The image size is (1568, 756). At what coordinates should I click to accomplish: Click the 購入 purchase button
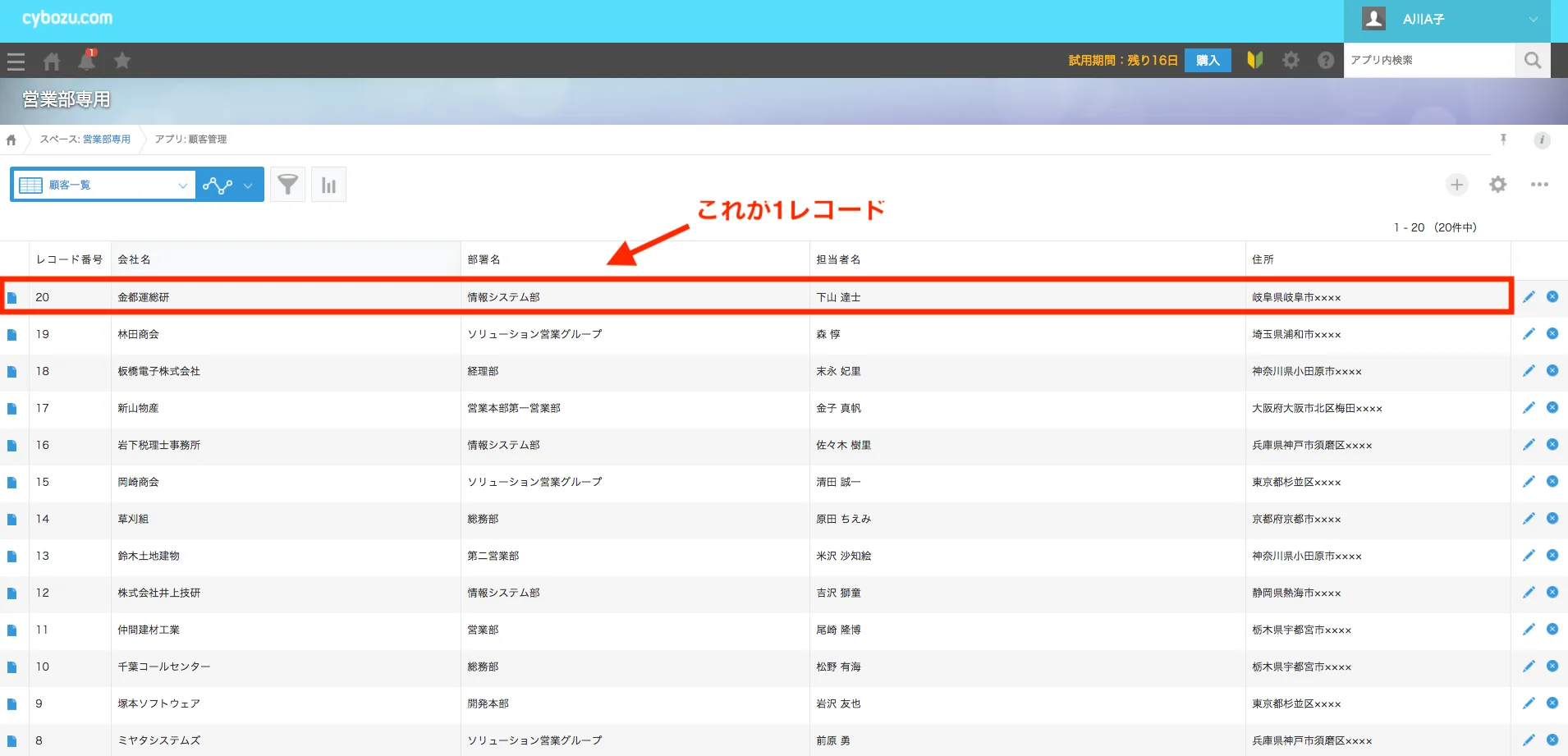tap(1207, 60)
